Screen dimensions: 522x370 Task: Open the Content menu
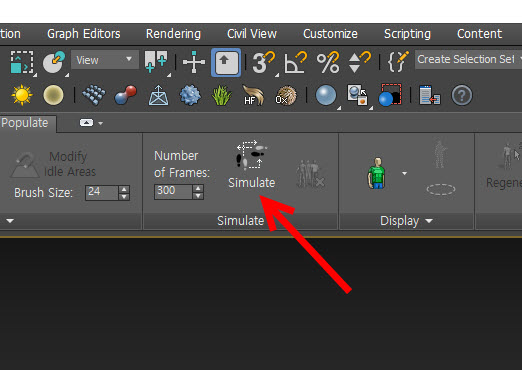479,34
